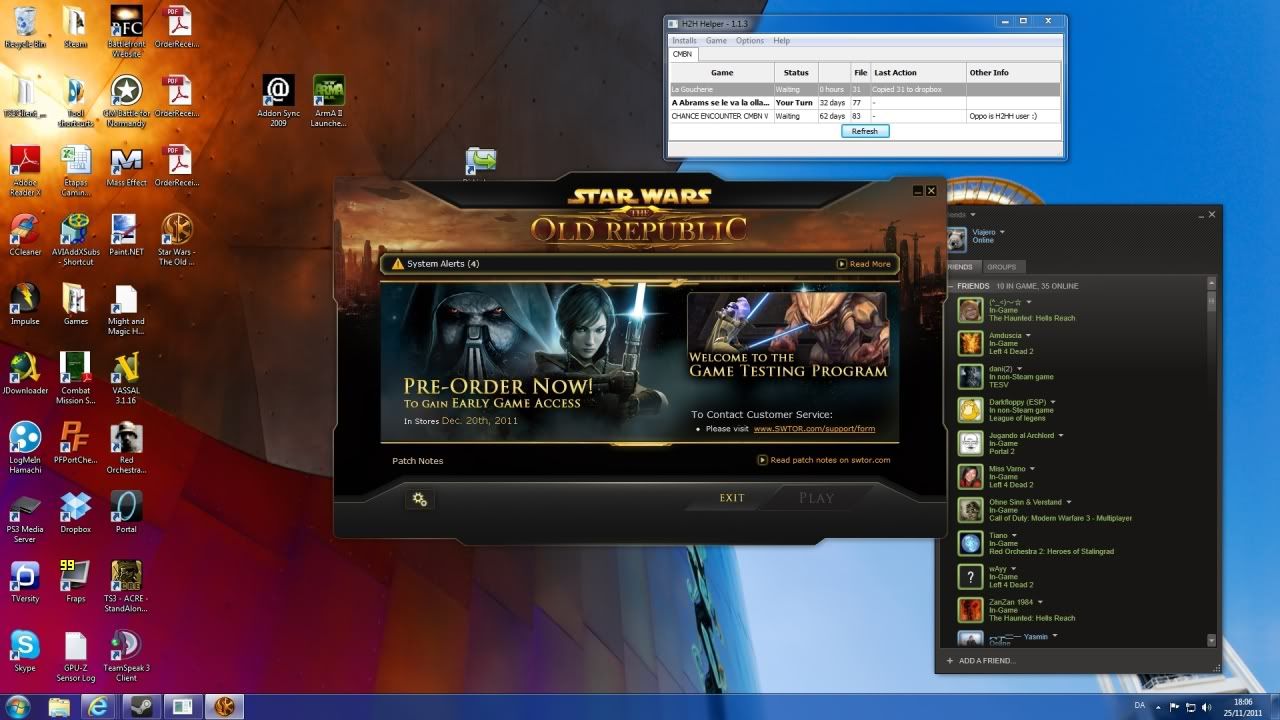Click the Status column header
This screenshot has height=720, width=1280.
796,72
